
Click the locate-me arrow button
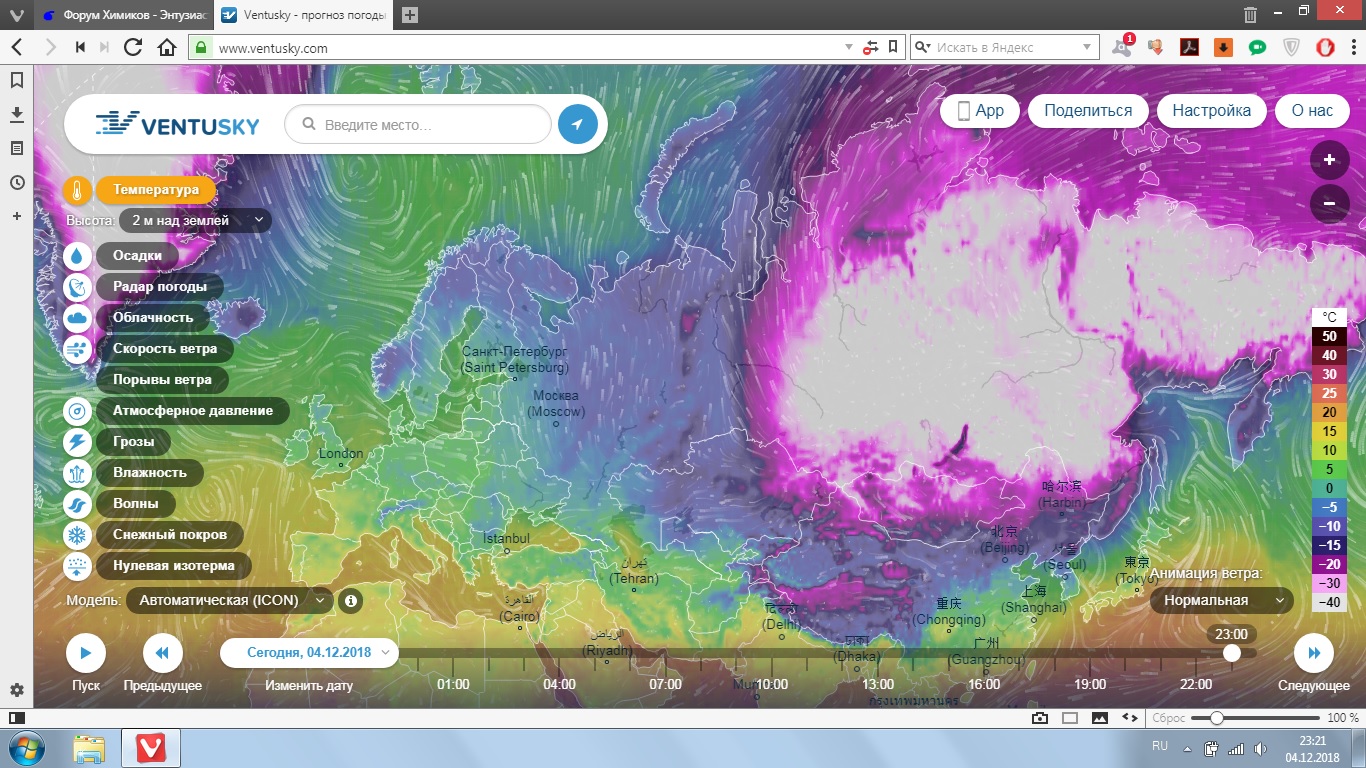coord(577,125)
